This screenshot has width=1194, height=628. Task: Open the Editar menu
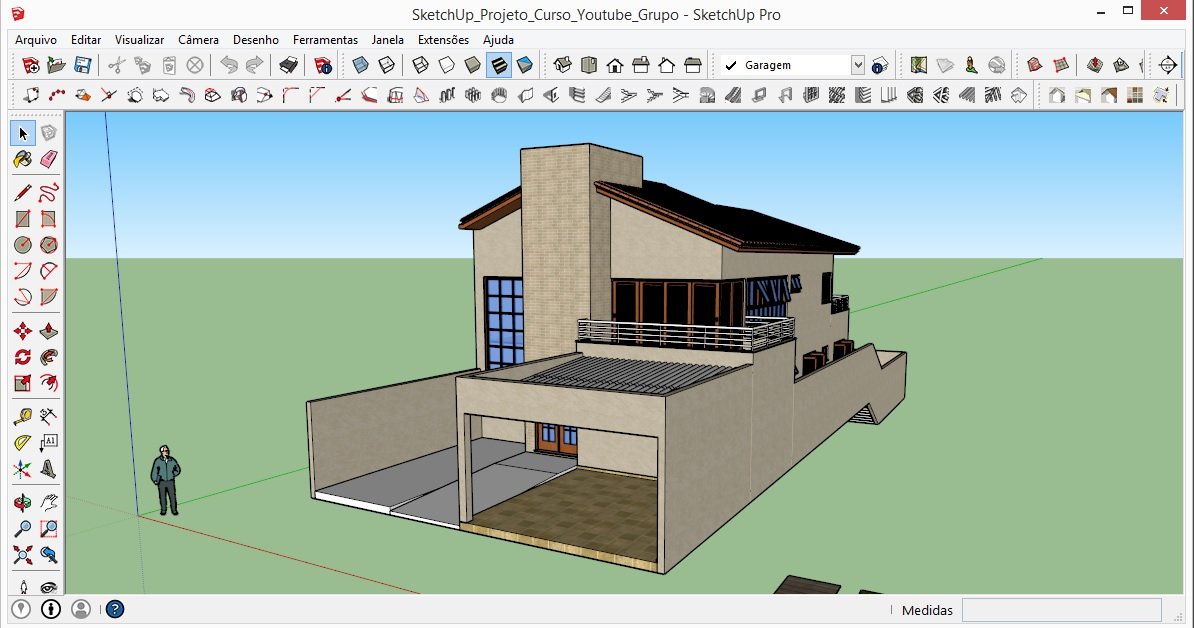[86, 40]
